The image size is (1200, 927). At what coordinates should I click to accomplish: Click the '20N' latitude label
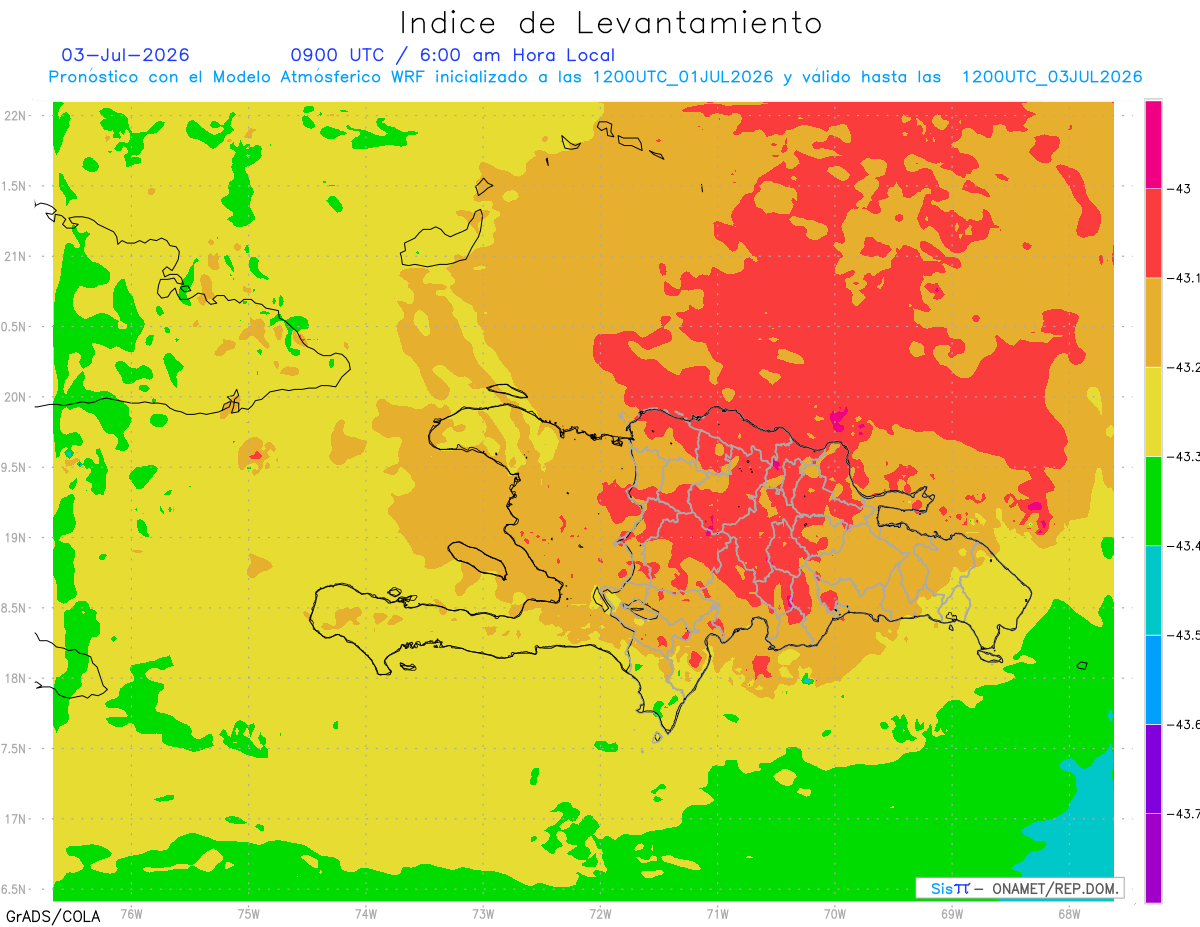point(17,397)
